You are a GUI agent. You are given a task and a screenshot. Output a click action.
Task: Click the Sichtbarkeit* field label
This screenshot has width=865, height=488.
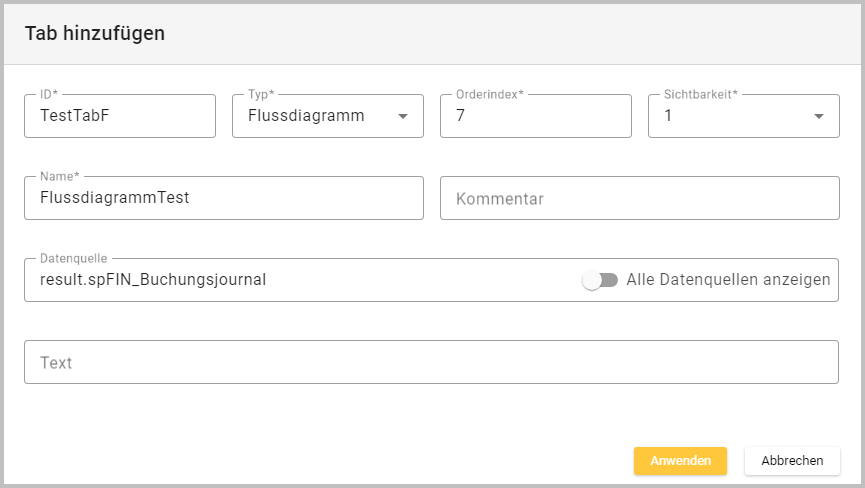(x=701, y=94)
